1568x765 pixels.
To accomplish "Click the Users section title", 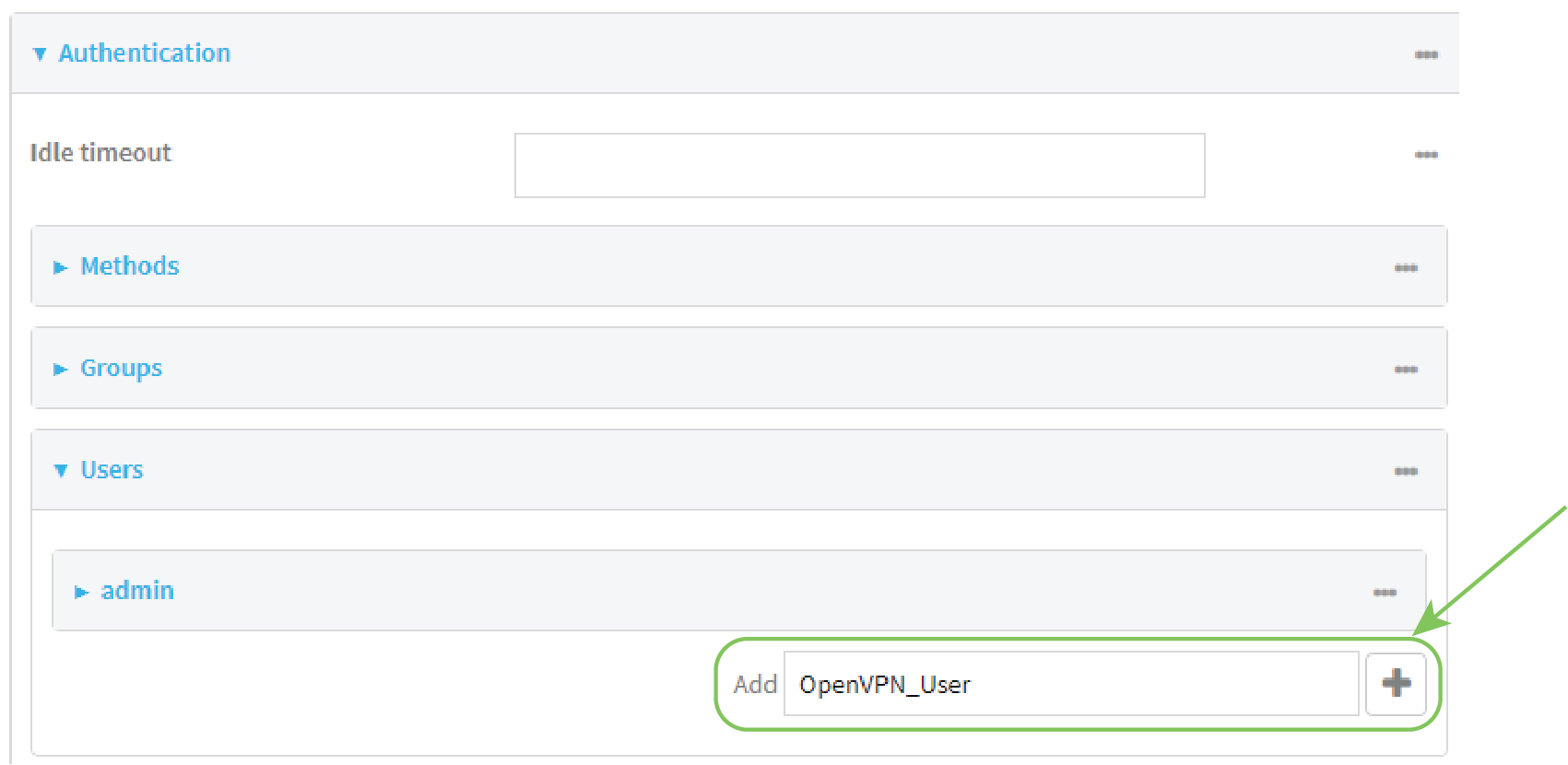I will [x=112, y=470].
